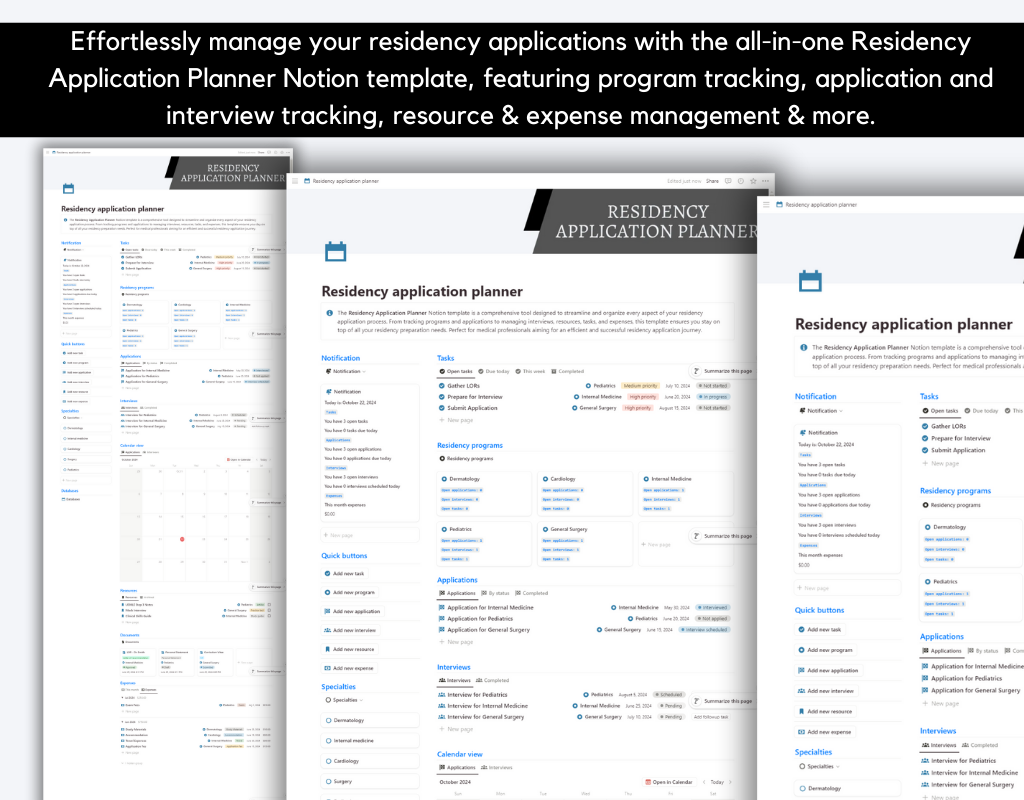Click blue calendar page icon in right window
Image resolution: width=1024 pixels, height=800 pixels.
pos(810,281)
